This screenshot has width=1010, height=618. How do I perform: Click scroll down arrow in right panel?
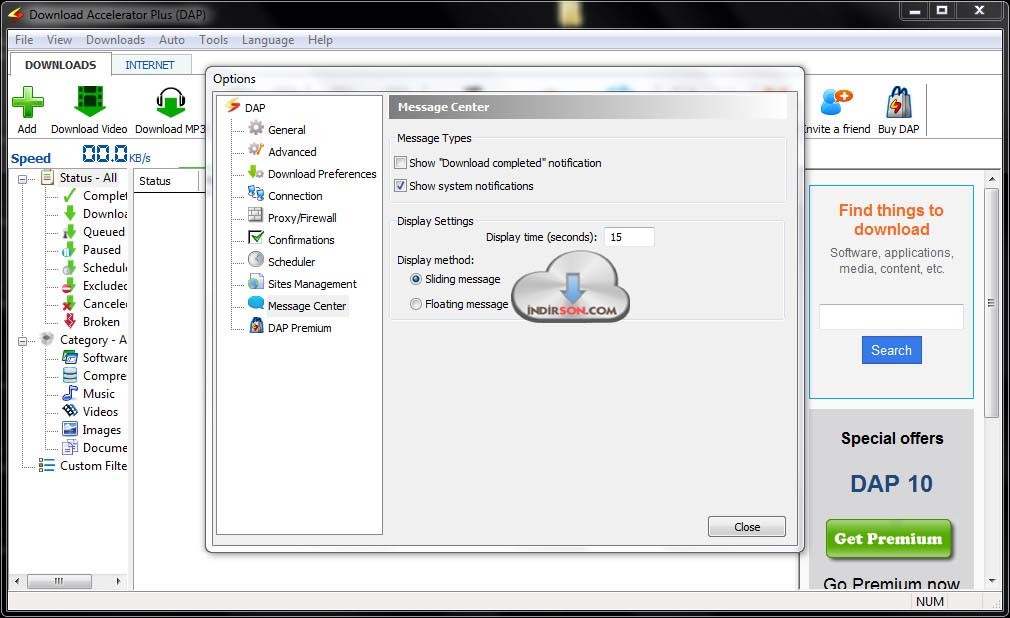[x=991, y=581]
